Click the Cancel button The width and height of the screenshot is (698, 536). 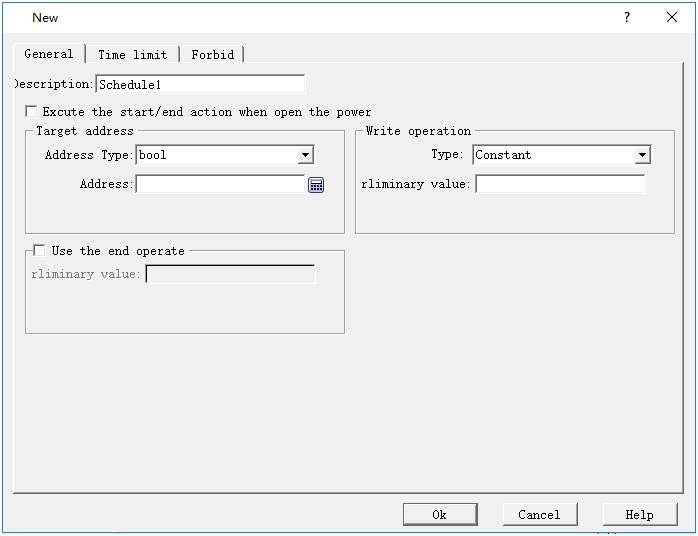tap(539, 514)
